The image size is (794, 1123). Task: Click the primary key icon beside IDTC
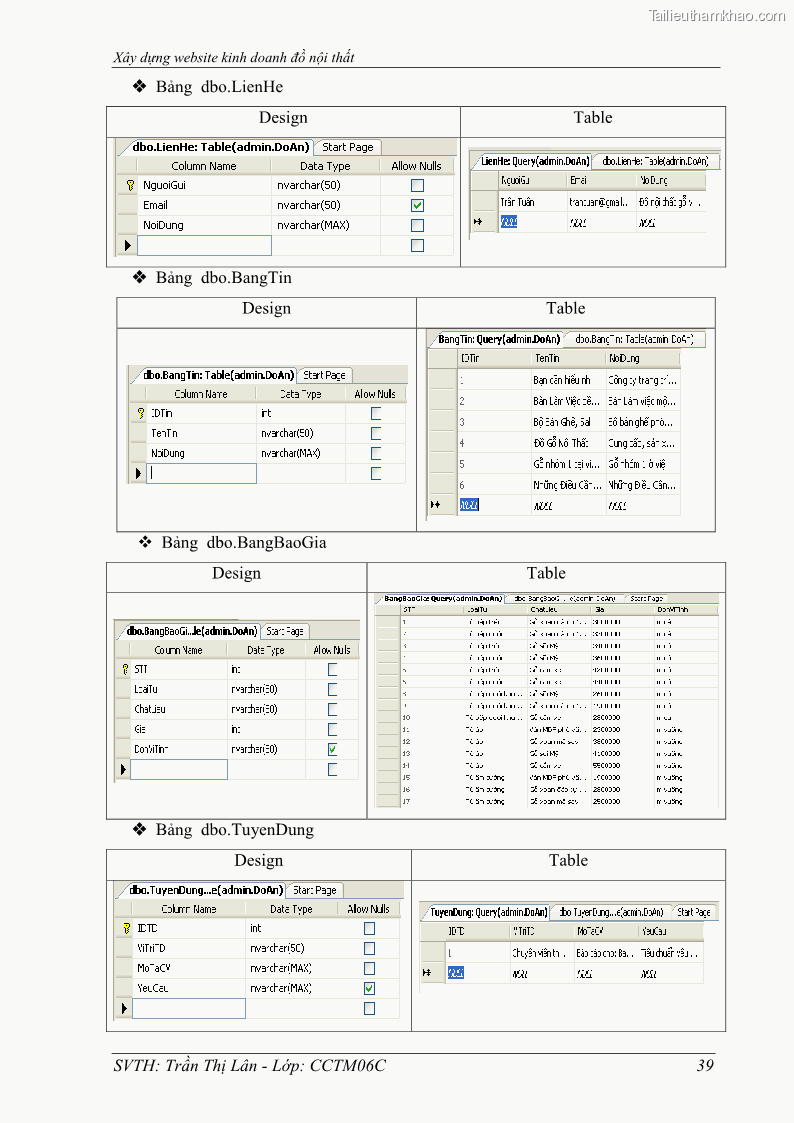[126, 928]
